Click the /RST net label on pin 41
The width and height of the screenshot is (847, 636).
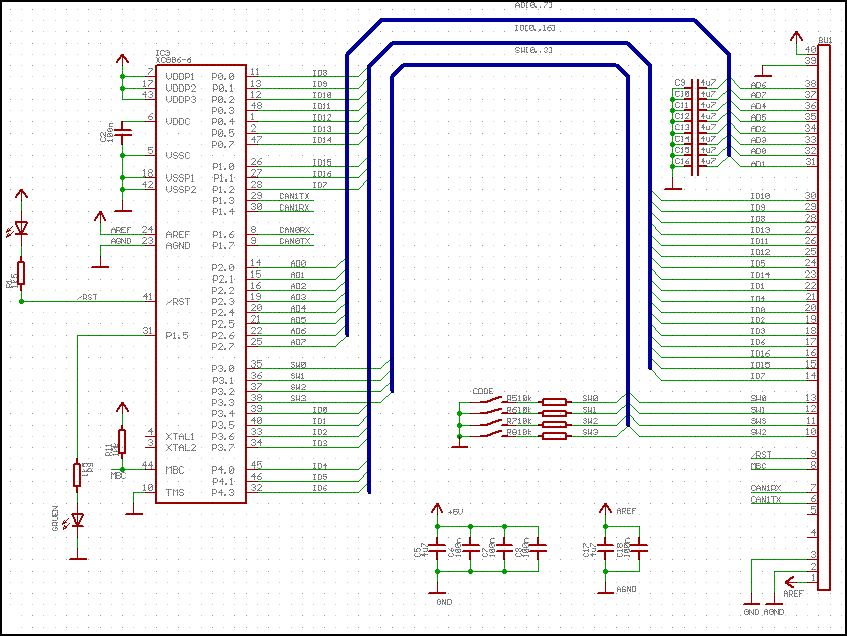(87, 297)
